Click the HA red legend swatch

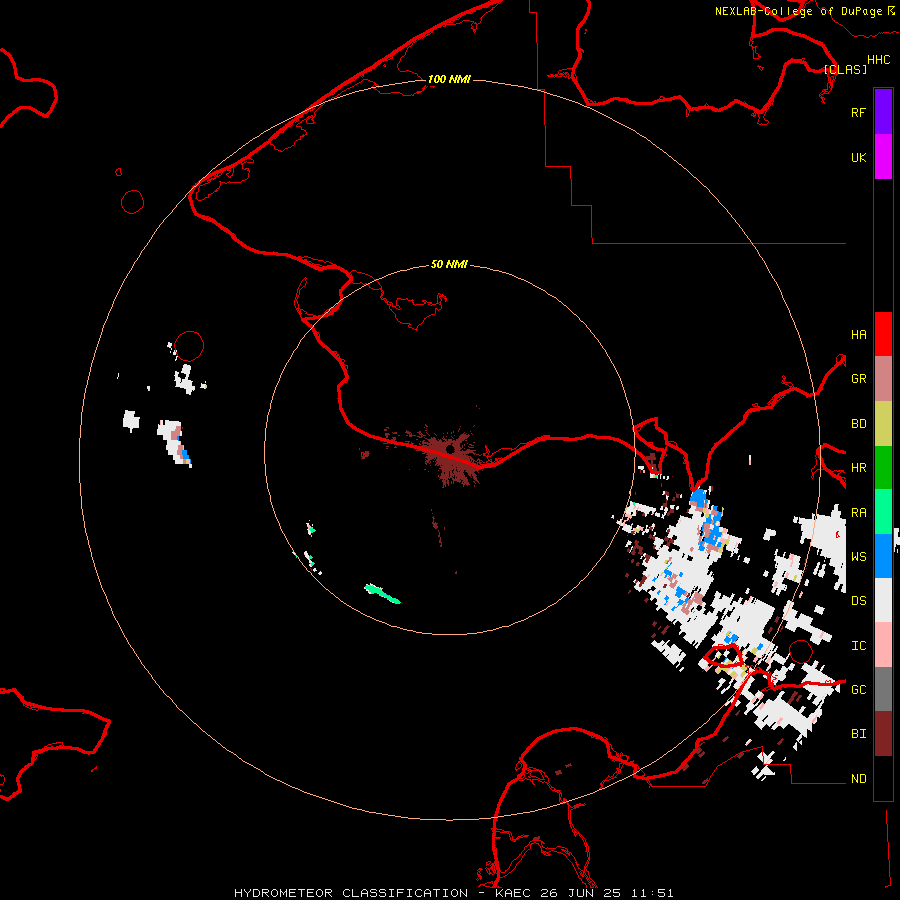(x=883, y=334)
